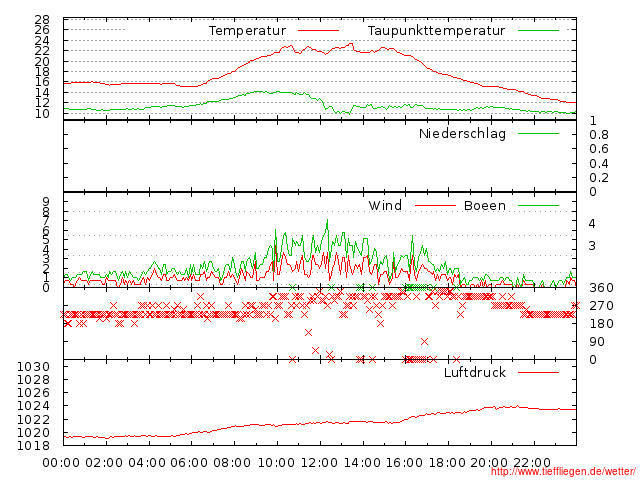Image resolution: width=640 pixels, height=480 pixels.
Task: Click the 1024 pressure axis value
Action: [33, 406]
